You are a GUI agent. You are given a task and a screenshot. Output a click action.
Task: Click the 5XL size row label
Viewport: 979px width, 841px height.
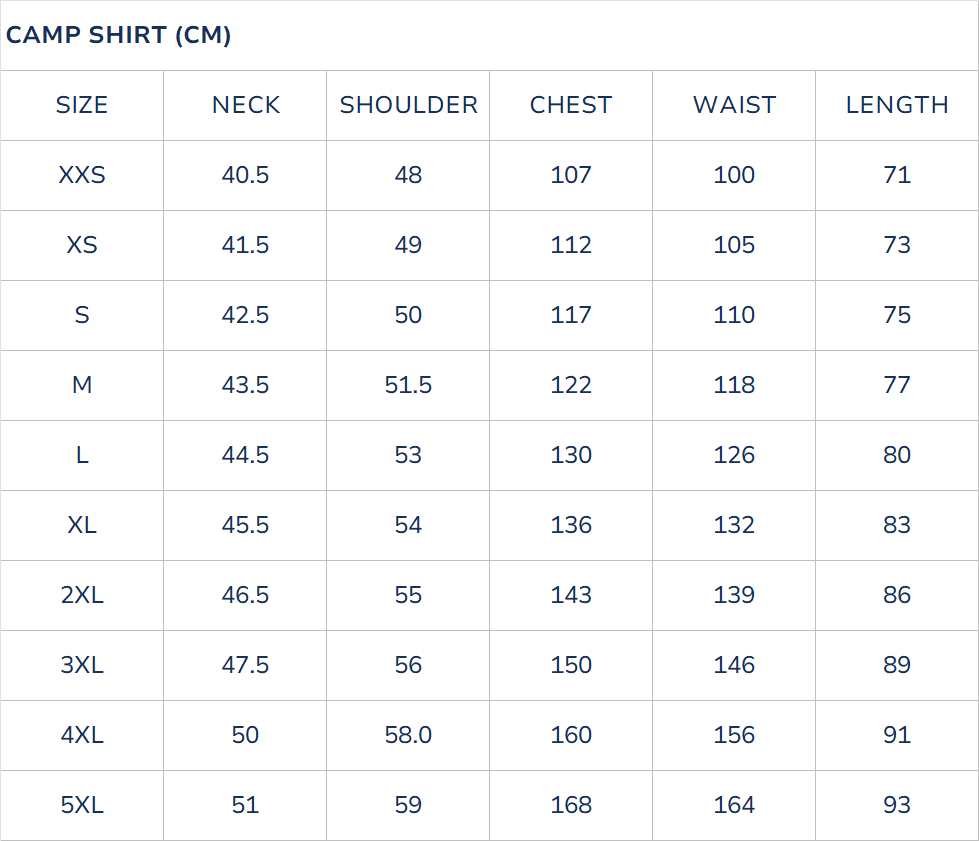(82, 805)
